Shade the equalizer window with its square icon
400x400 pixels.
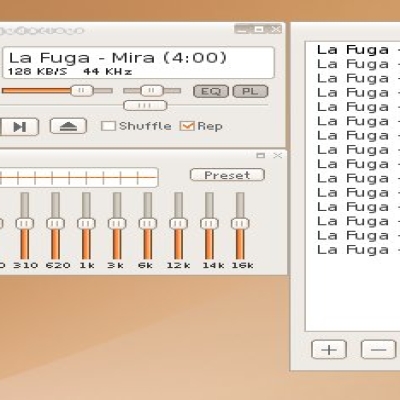point(261,155)
